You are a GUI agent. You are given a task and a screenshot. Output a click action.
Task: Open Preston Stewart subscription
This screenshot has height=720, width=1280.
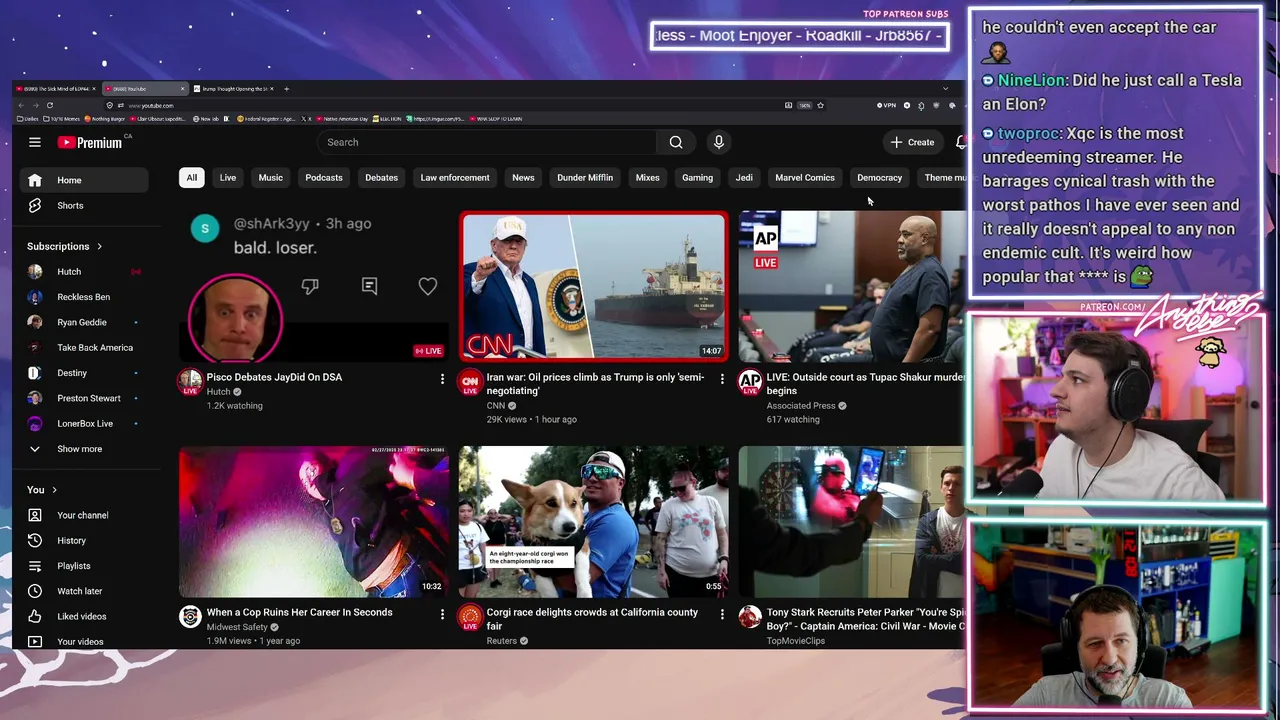[84, 398]
